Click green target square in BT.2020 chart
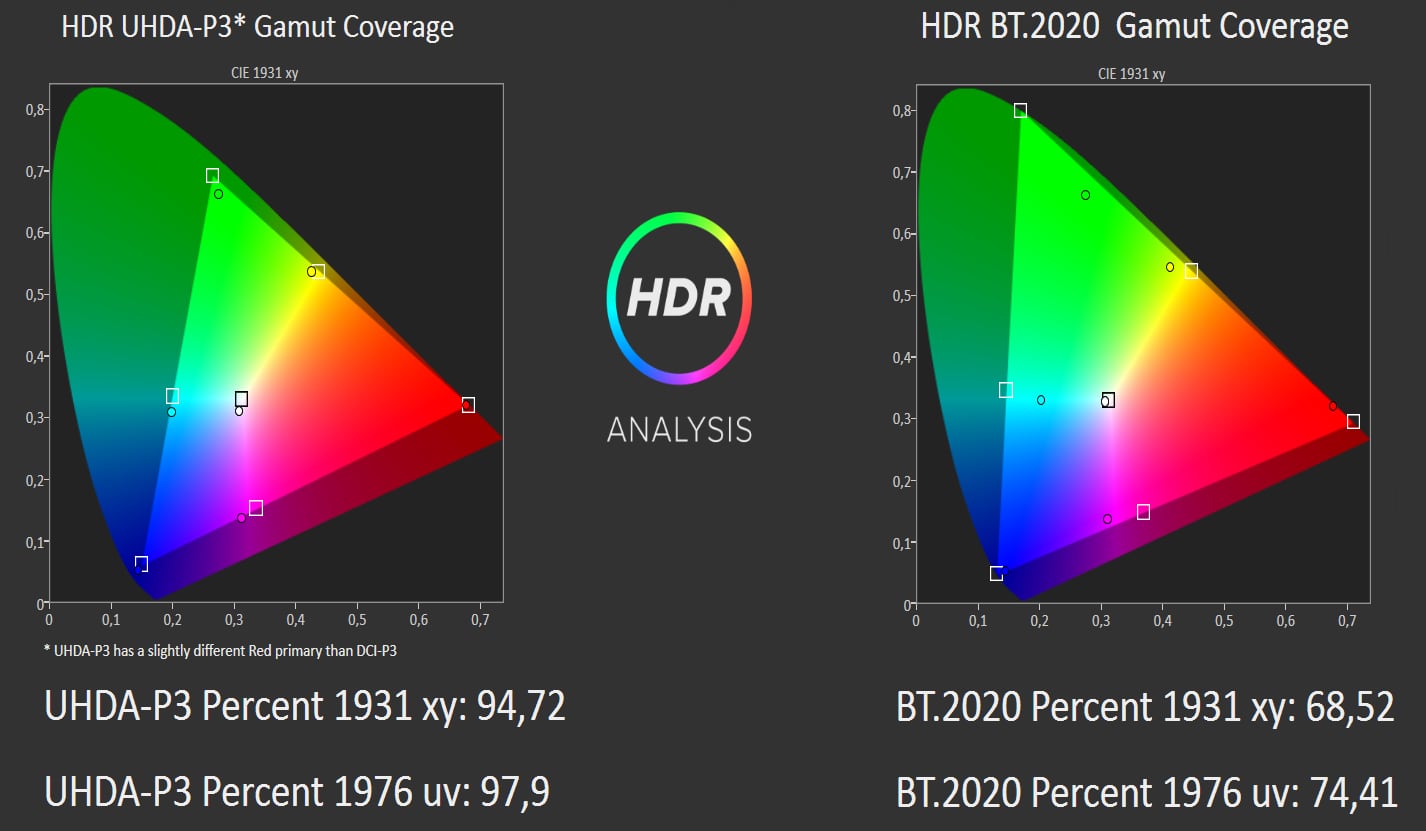This screenshot has height=831, width=1426. (1020, 110)
